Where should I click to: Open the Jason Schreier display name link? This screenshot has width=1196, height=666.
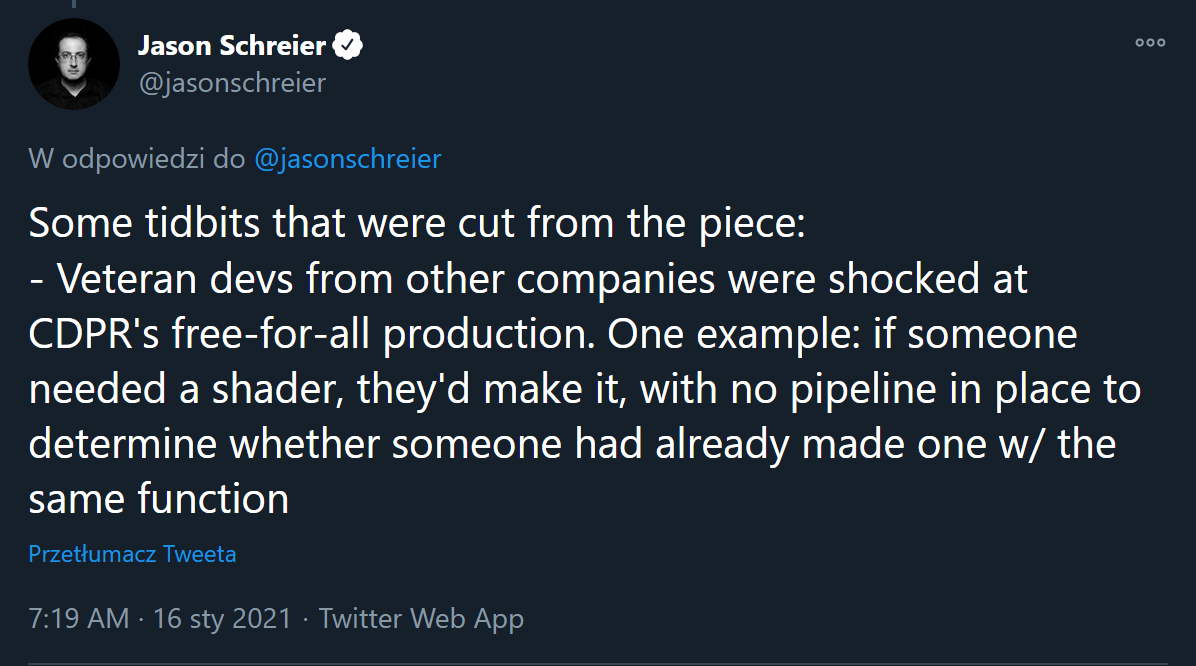(x=231, y=45)
